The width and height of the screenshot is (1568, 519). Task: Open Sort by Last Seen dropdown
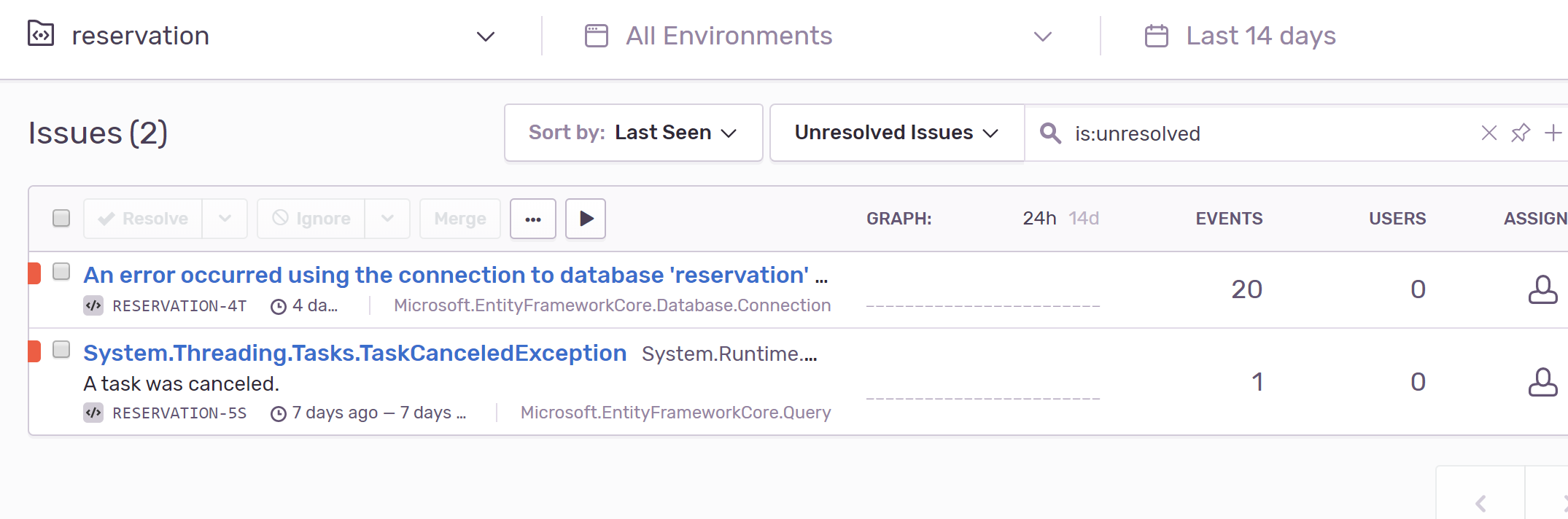click(x=633, y=133)
